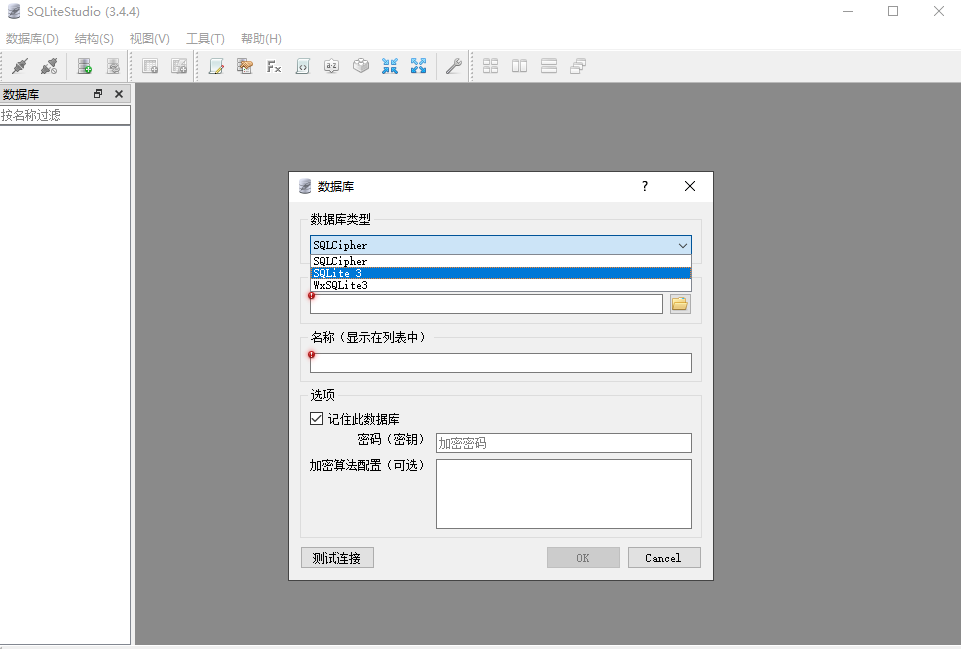Viewport: 961px width, 649px height.
Task: Open the DDL history icon
Action: (x=245, y=66)
